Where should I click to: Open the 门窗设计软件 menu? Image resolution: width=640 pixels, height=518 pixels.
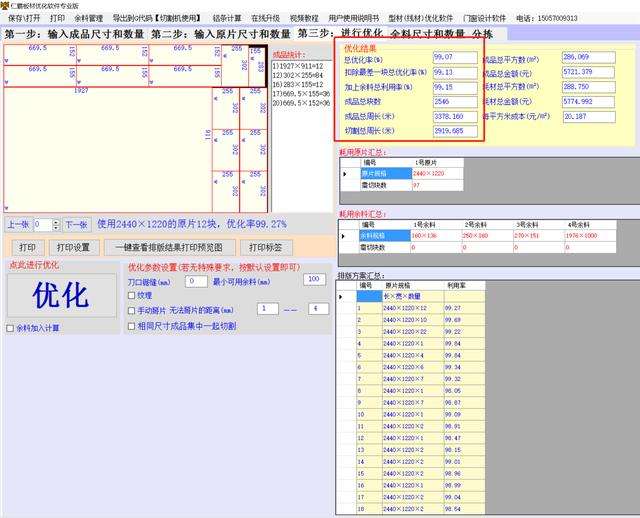pos(484,18)
